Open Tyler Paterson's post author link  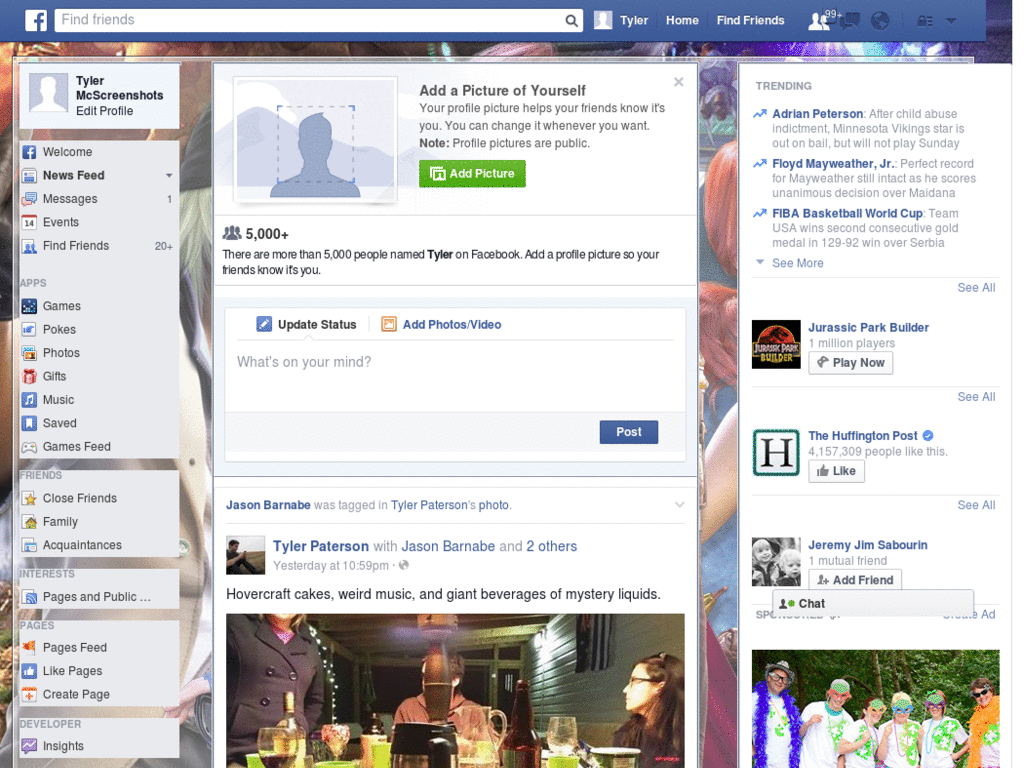coord(321,547)
